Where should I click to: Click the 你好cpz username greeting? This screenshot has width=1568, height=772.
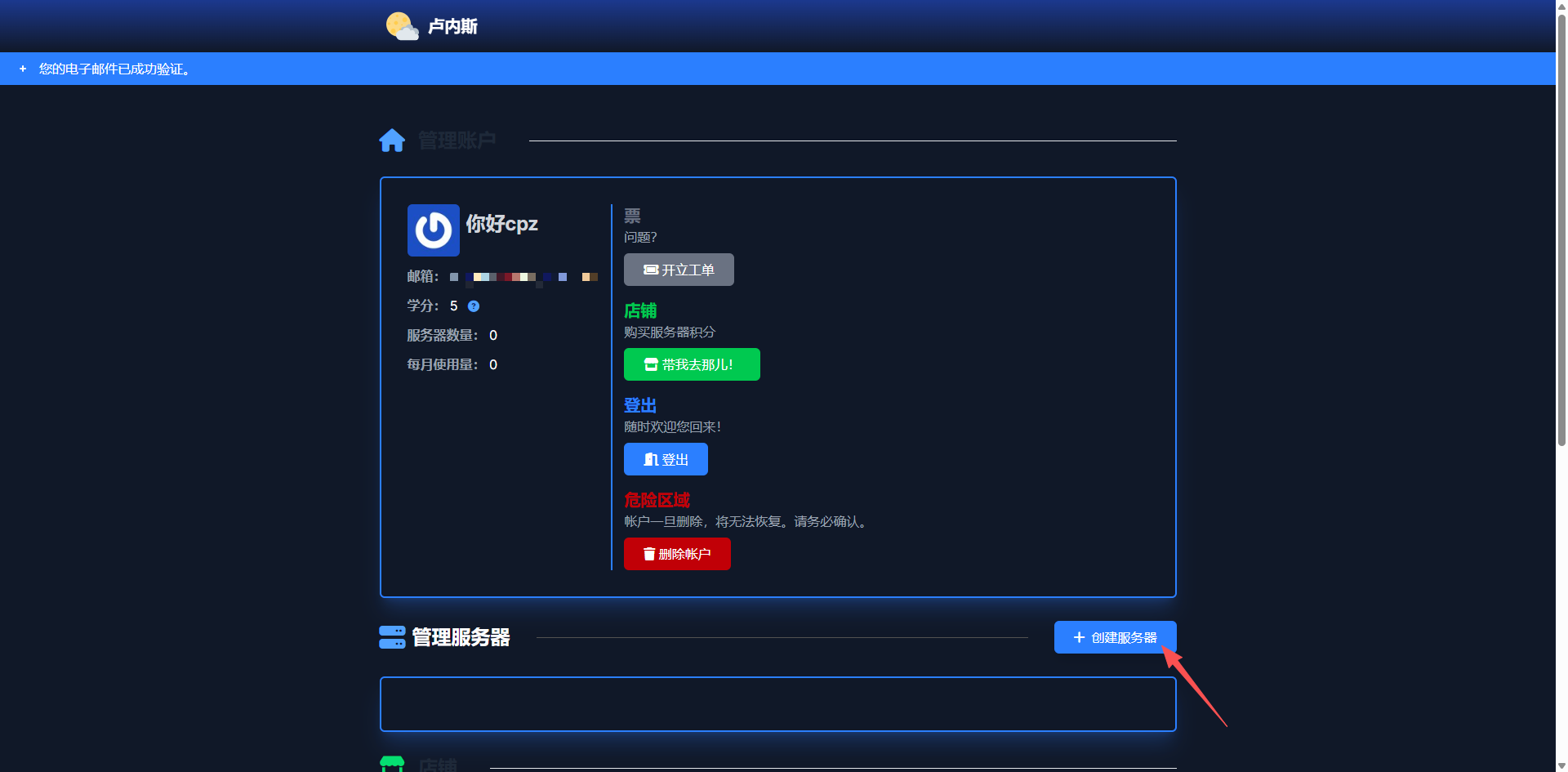click(501, 224)
